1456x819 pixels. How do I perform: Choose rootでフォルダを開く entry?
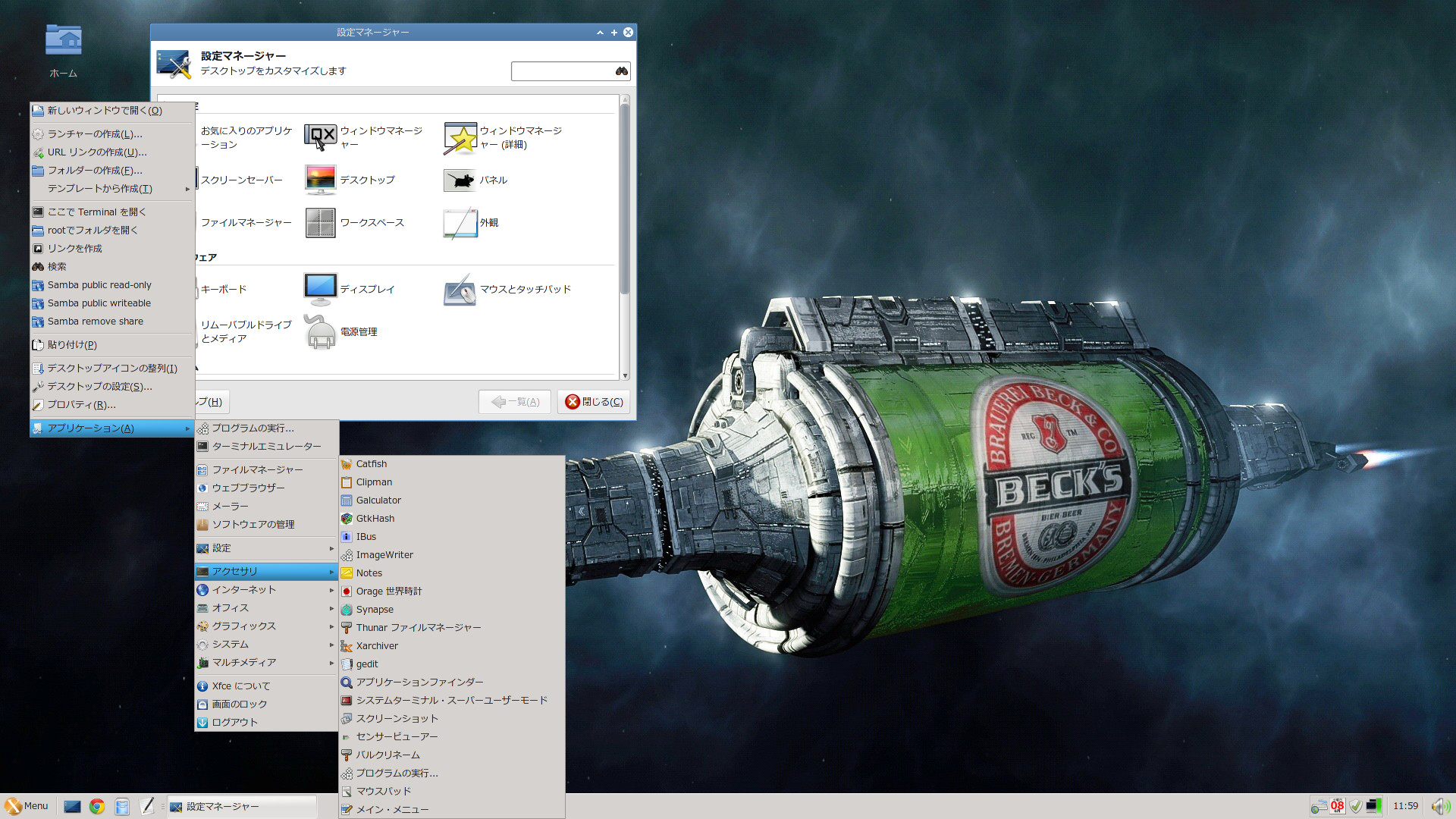pyautogui.click(x=112, y=231)
